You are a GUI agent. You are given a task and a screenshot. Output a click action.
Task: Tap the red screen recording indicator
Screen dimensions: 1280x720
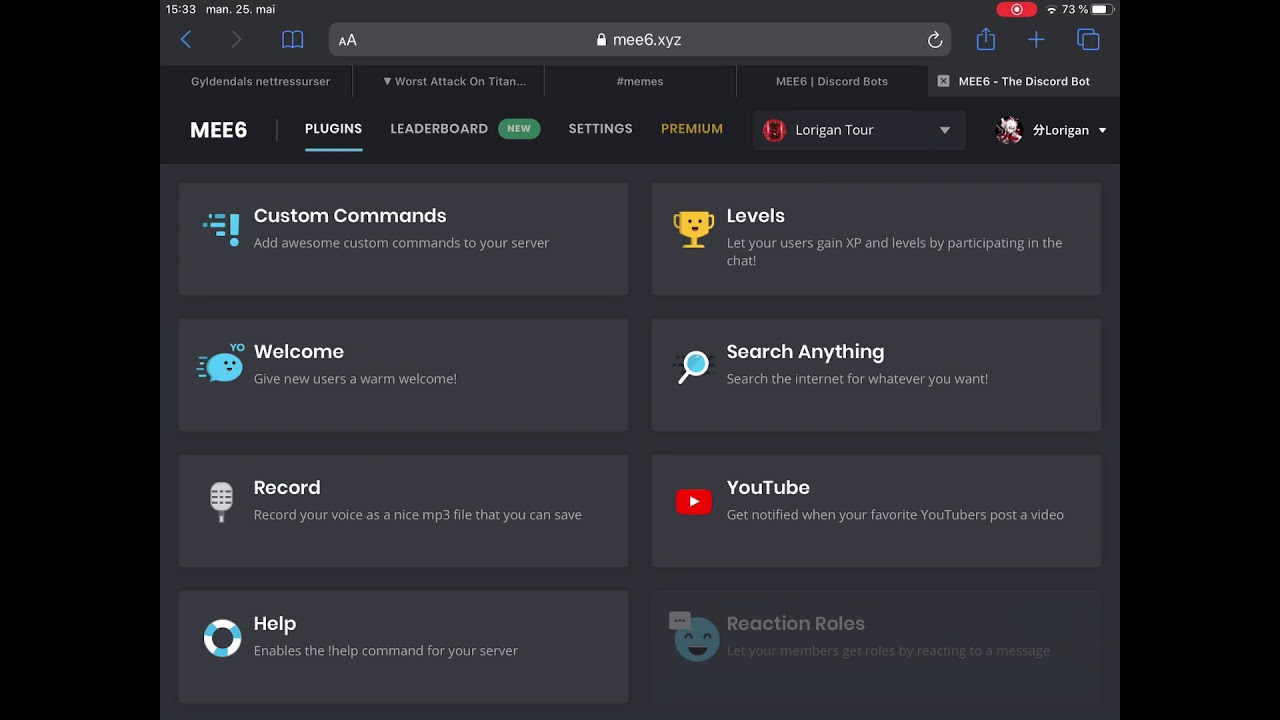tap(1017, 9)
